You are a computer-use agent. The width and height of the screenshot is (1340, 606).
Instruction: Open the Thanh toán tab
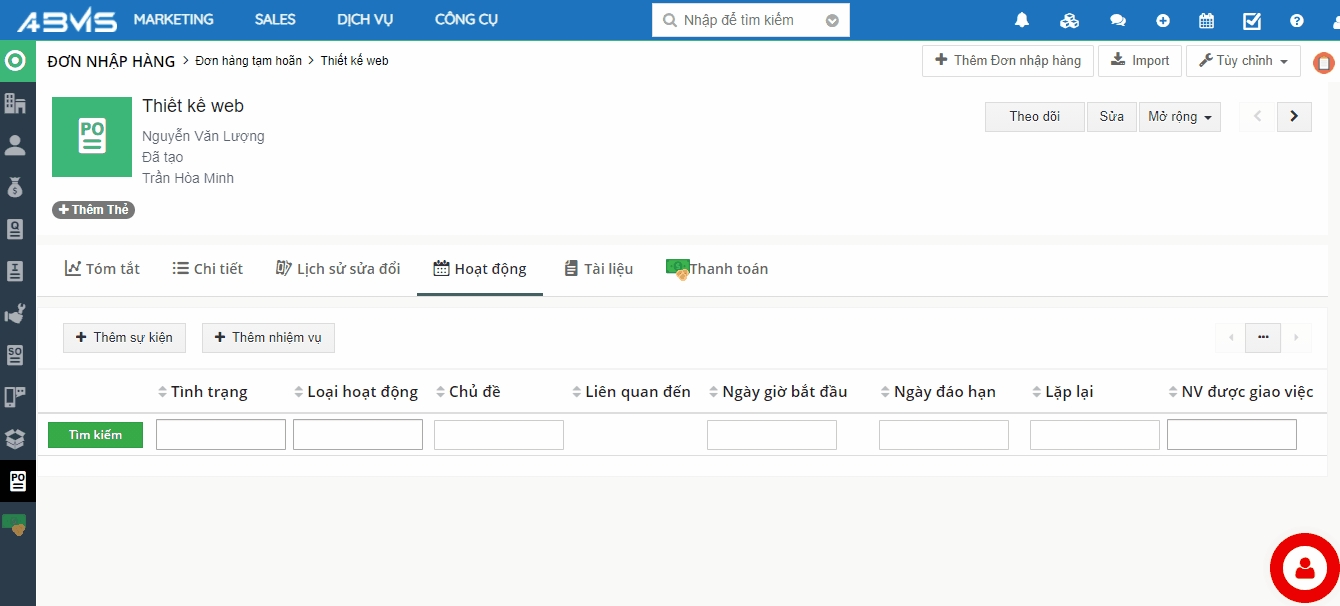717,268
